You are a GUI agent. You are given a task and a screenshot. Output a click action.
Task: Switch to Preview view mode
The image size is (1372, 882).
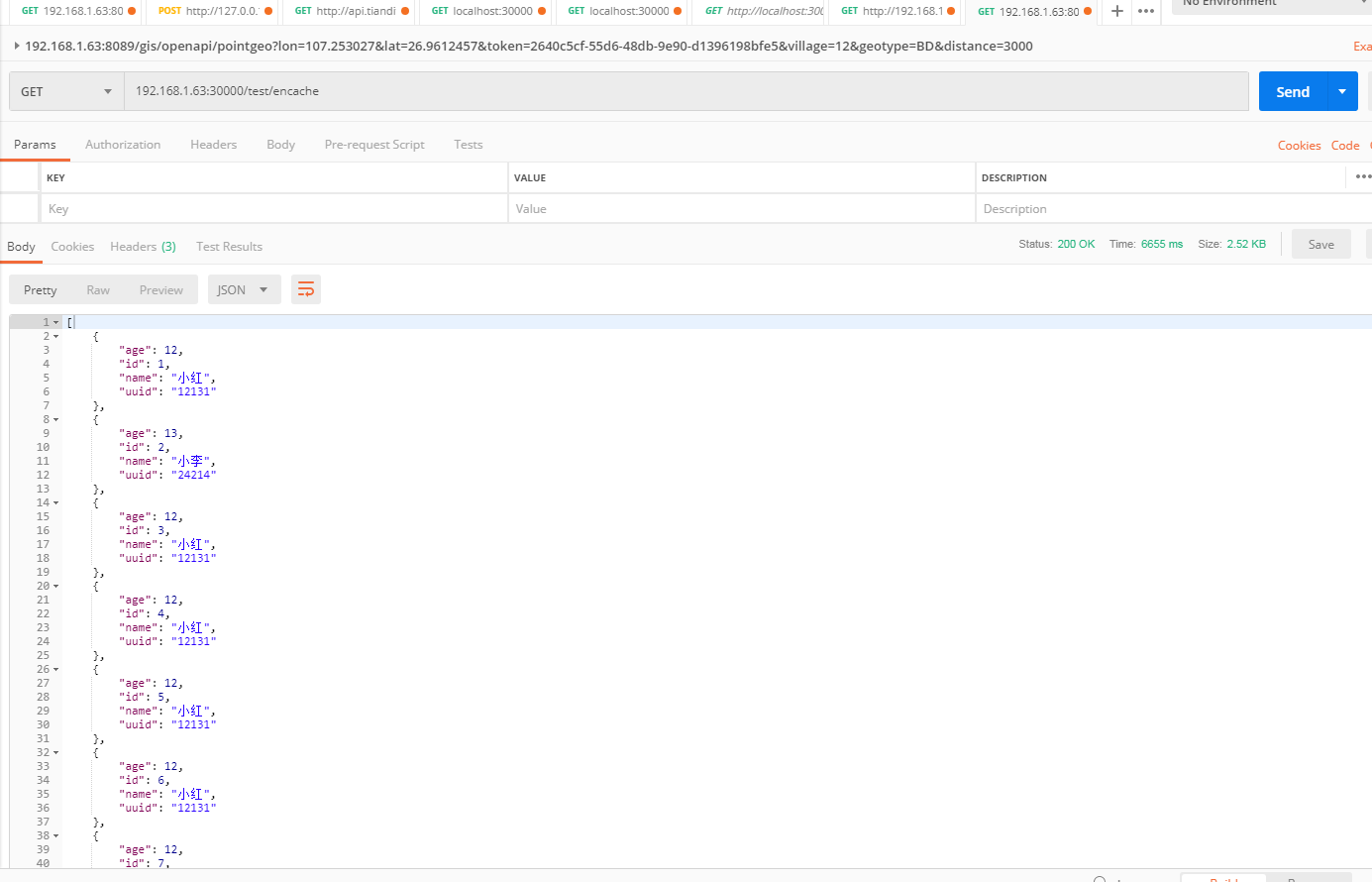click(x=161, y=289)
